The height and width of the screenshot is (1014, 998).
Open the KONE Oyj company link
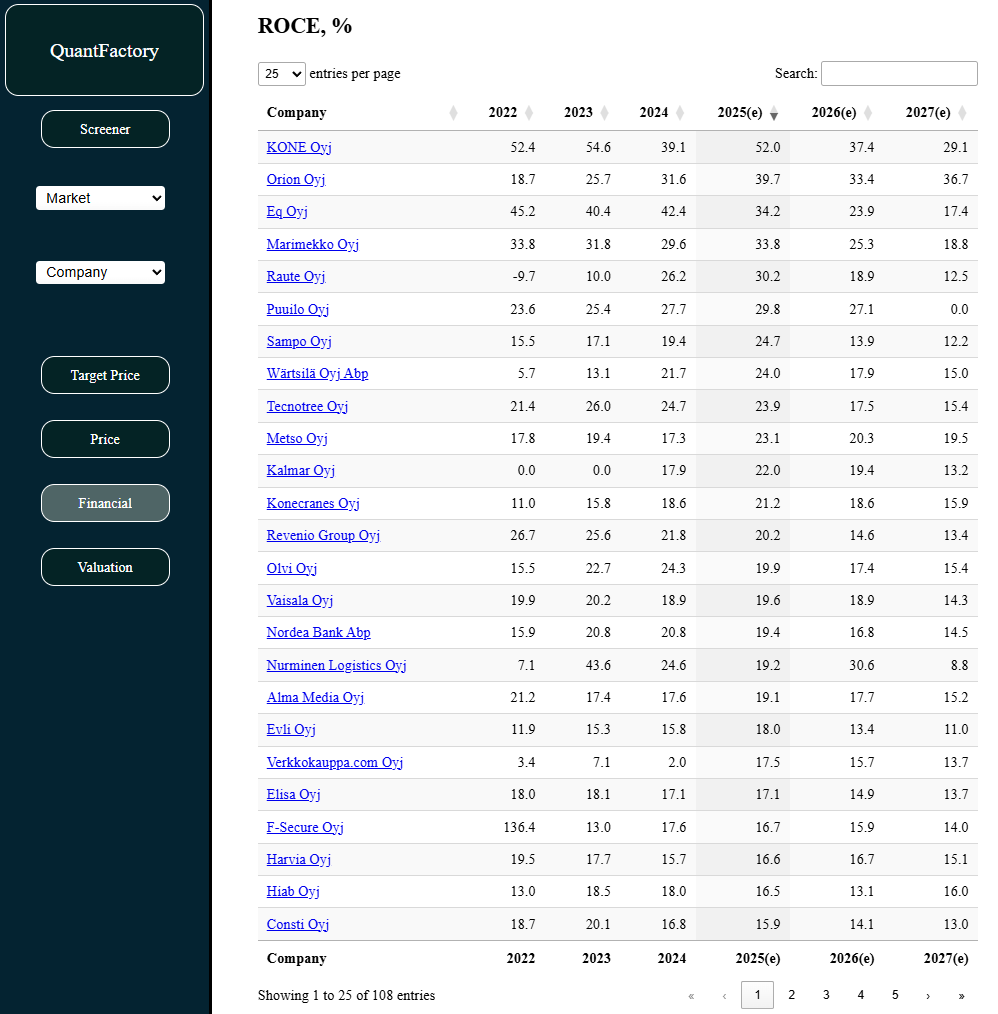[x=299, y=147]
